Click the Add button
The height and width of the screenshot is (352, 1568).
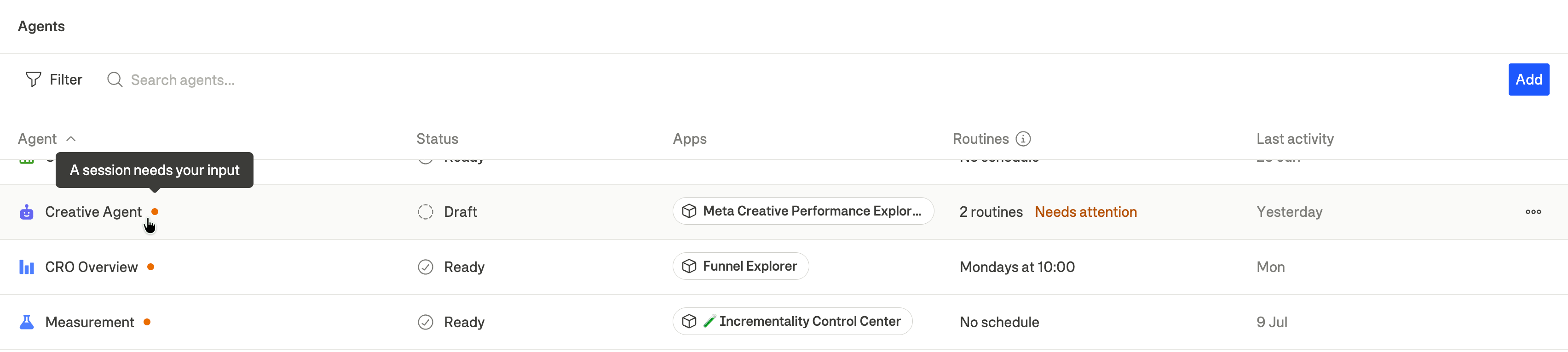1528,79
